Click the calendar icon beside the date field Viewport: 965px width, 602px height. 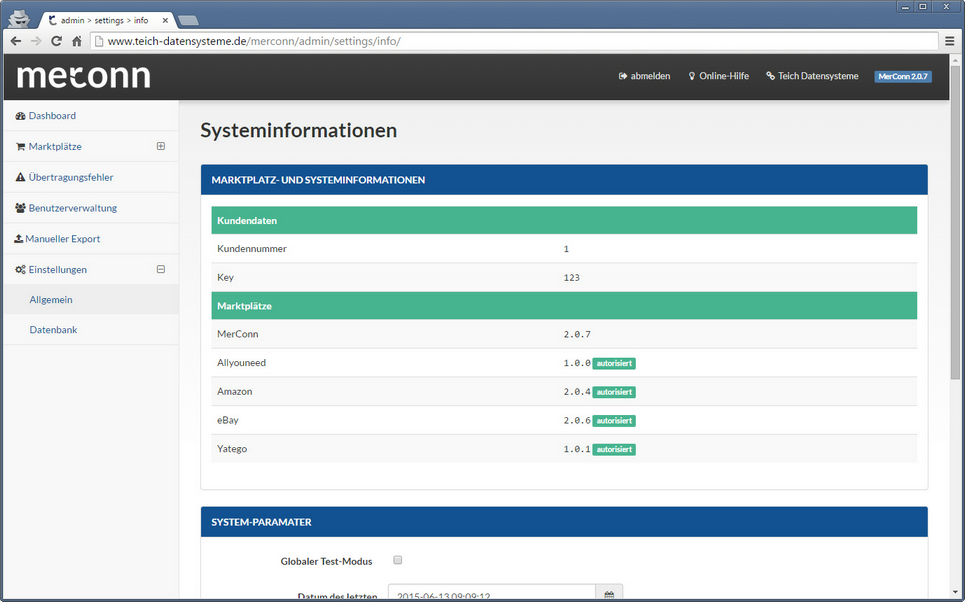click(x=609, y=595)
